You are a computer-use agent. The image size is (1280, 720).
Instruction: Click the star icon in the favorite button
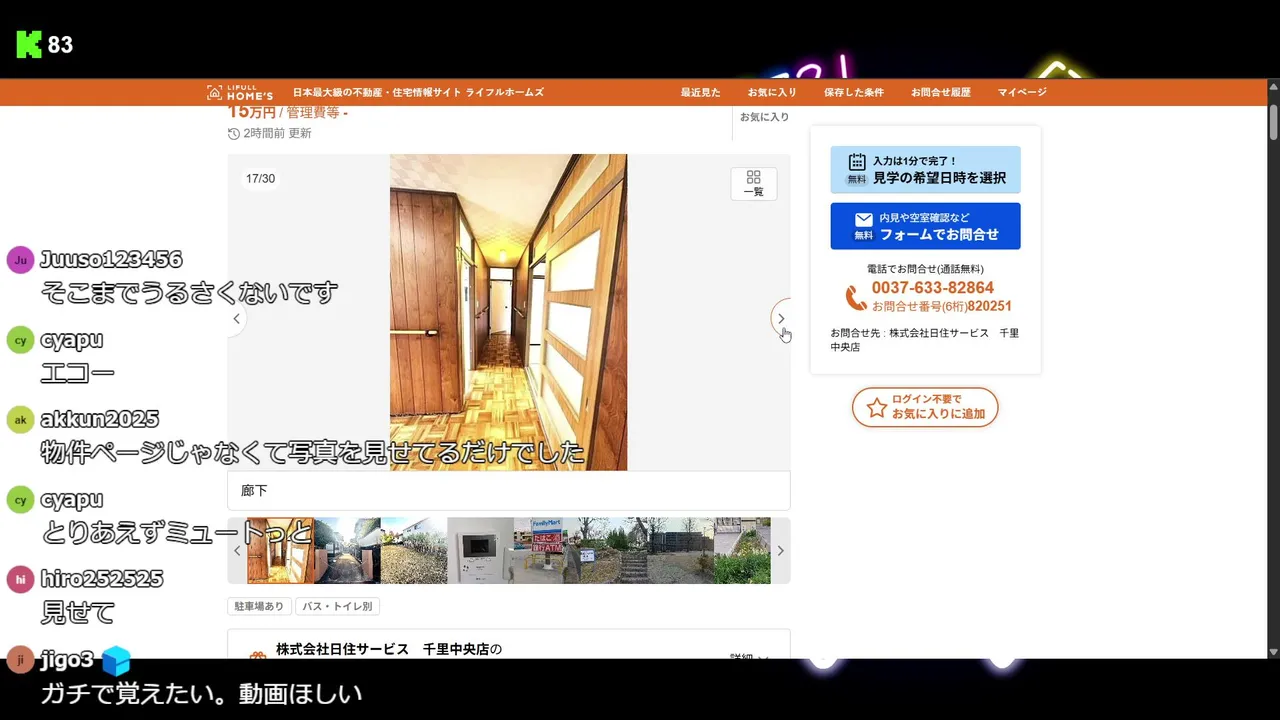pyautogui.click(x=877, y=407)
